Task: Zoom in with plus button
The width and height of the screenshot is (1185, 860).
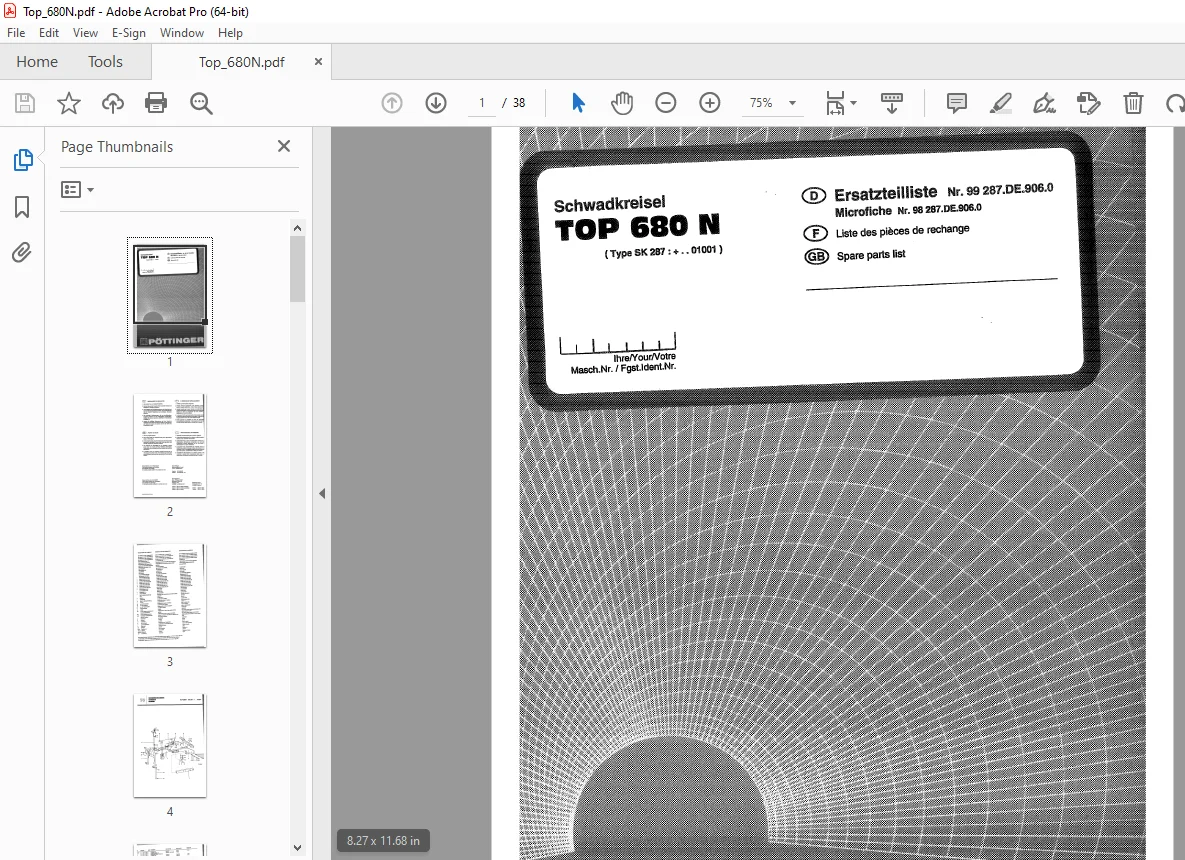Action: pos(710,103)
